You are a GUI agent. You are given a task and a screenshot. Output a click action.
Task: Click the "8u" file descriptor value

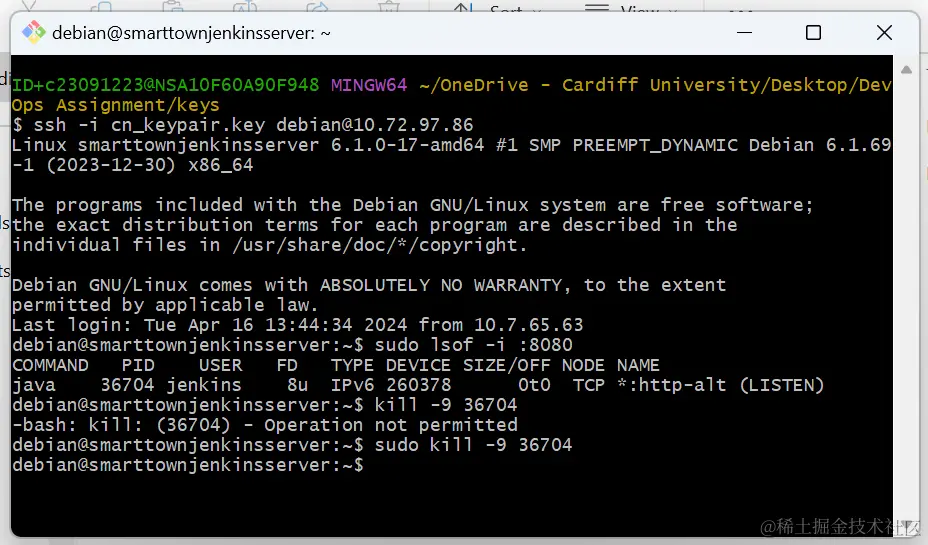[x=298, y=385]
